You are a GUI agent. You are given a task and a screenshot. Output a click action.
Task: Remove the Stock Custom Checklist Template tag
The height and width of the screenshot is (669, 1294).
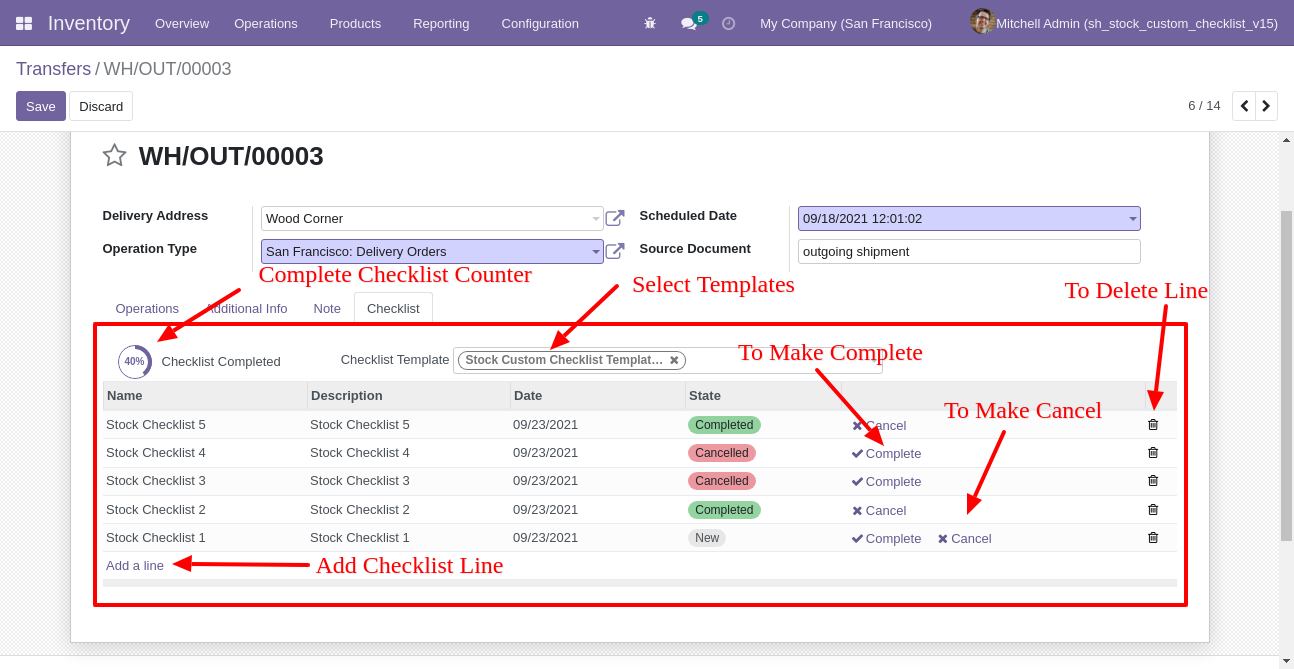(674, 360)
